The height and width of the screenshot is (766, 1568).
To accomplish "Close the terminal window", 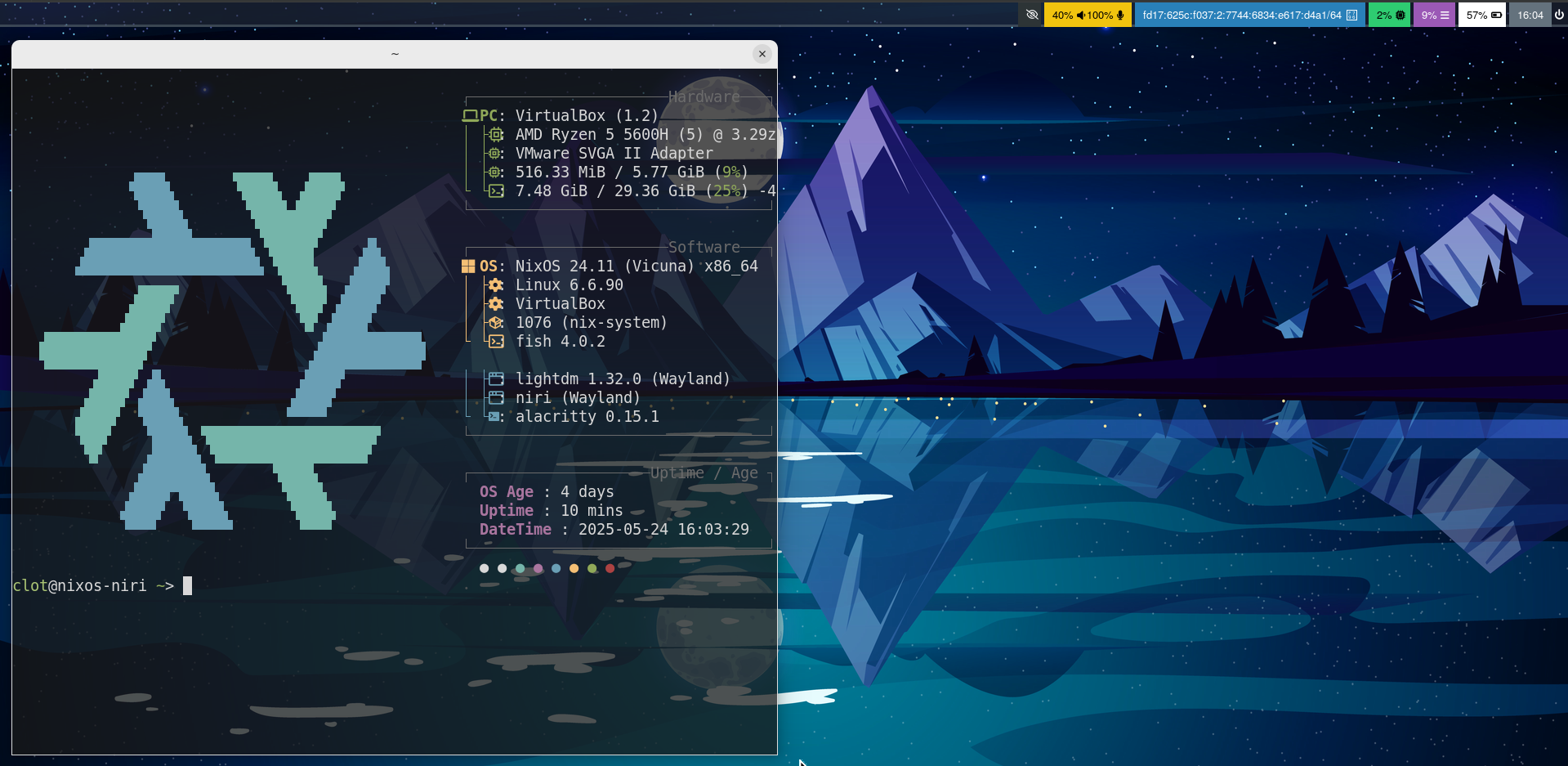I will tap(762, 54).
